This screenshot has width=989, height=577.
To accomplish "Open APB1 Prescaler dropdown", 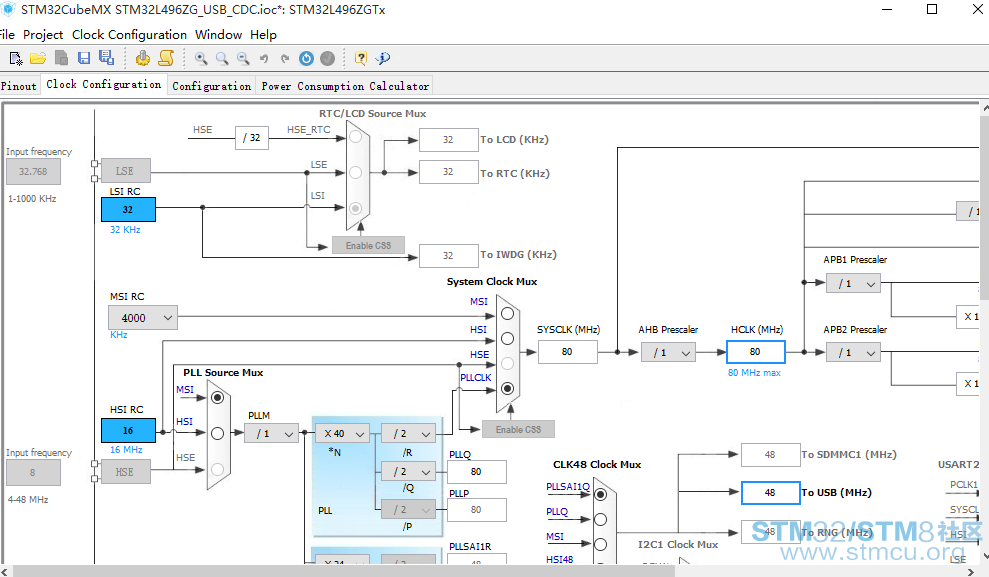I will (x=853, y=283).
